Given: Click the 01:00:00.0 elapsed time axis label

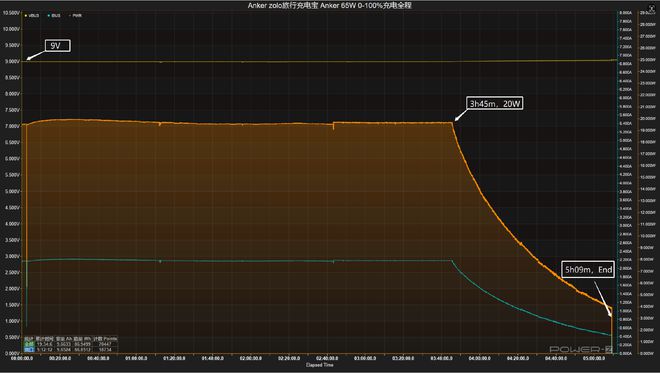Looking at the screenshot, I should 136,358.
